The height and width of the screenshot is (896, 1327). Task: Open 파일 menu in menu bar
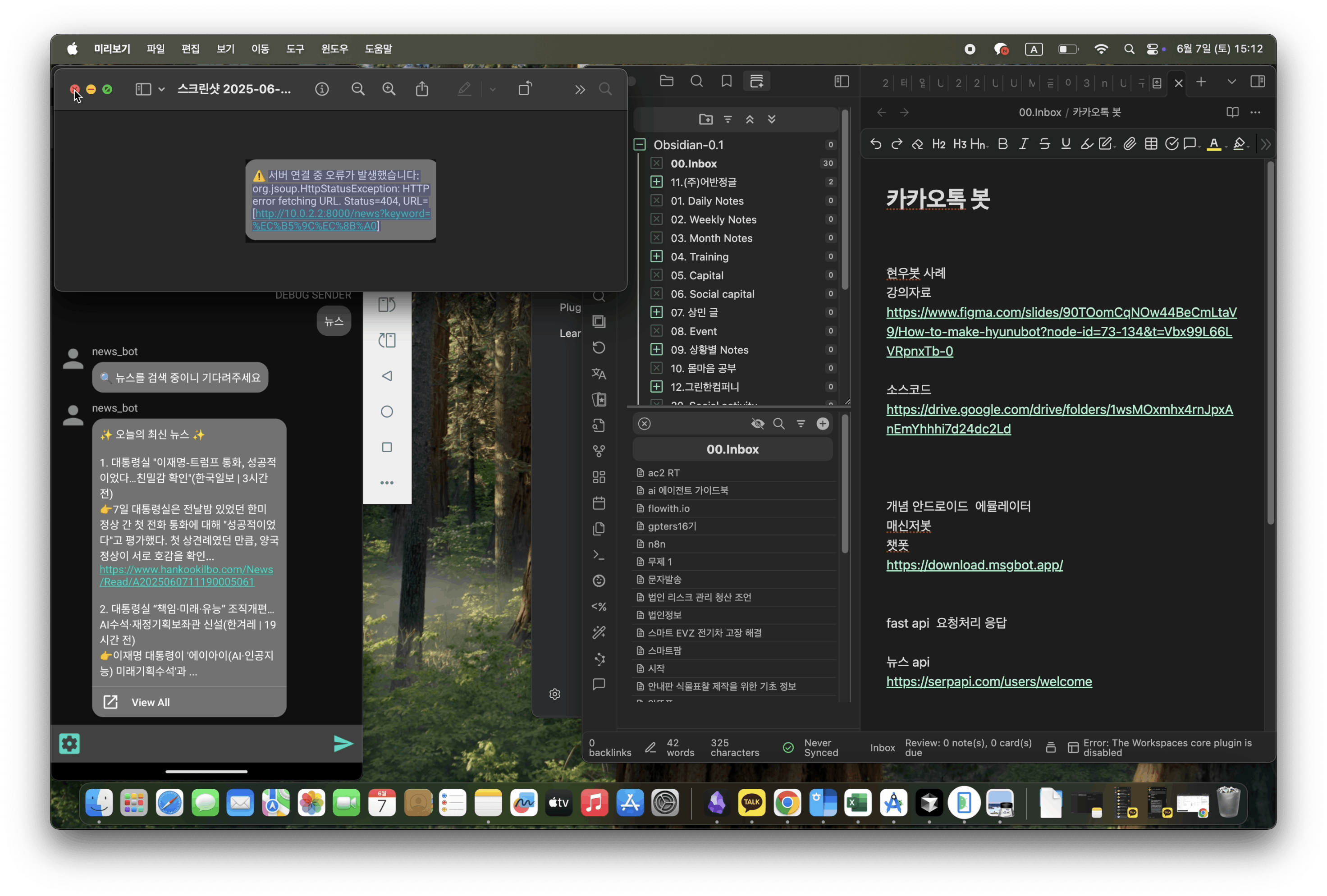156,49
